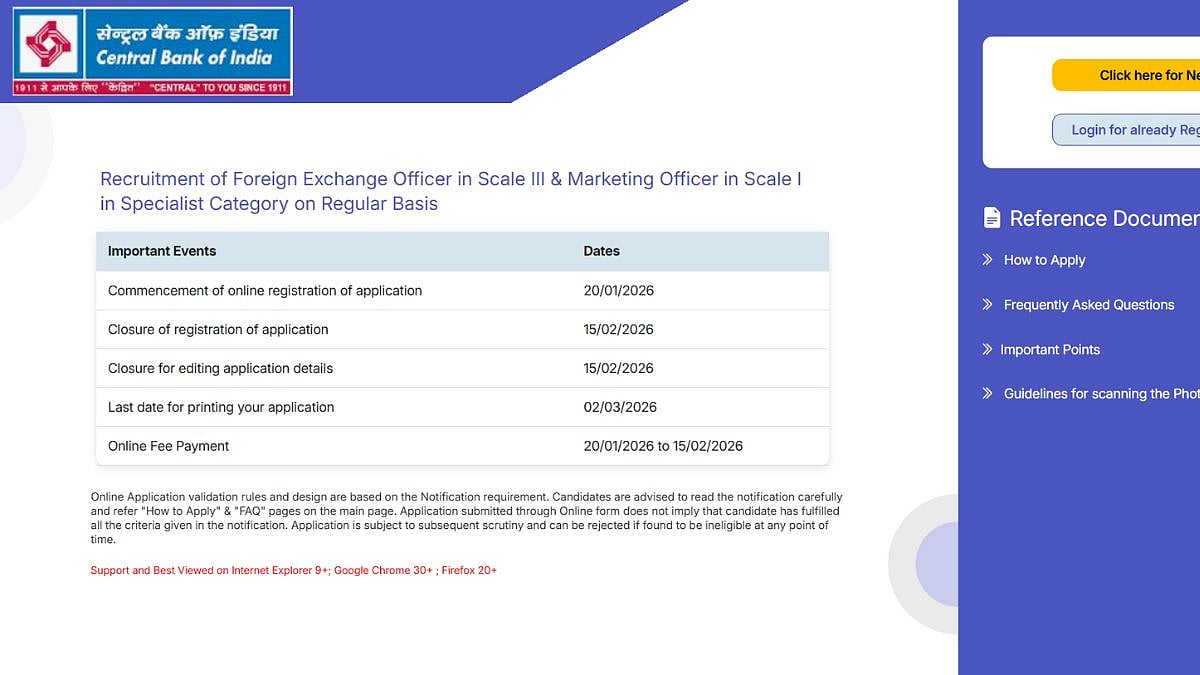The height and width of the screenshot is (675, 1200).
Task: Click the Dates column header
Action: tap(601, 251)
